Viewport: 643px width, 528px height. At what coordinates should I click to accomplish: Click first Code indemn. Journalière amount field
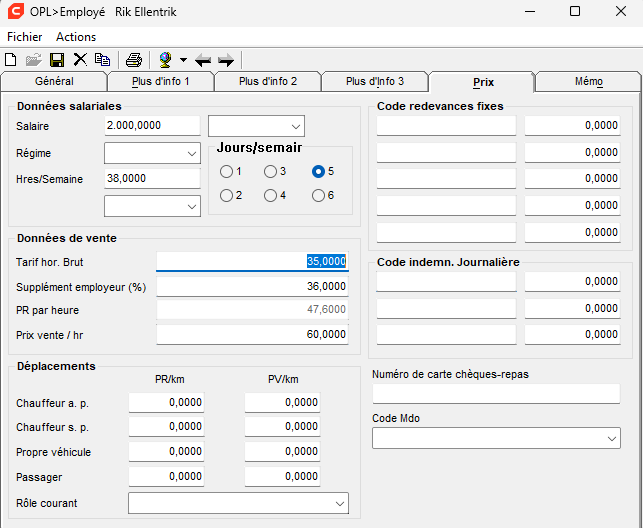click(572, 282)
